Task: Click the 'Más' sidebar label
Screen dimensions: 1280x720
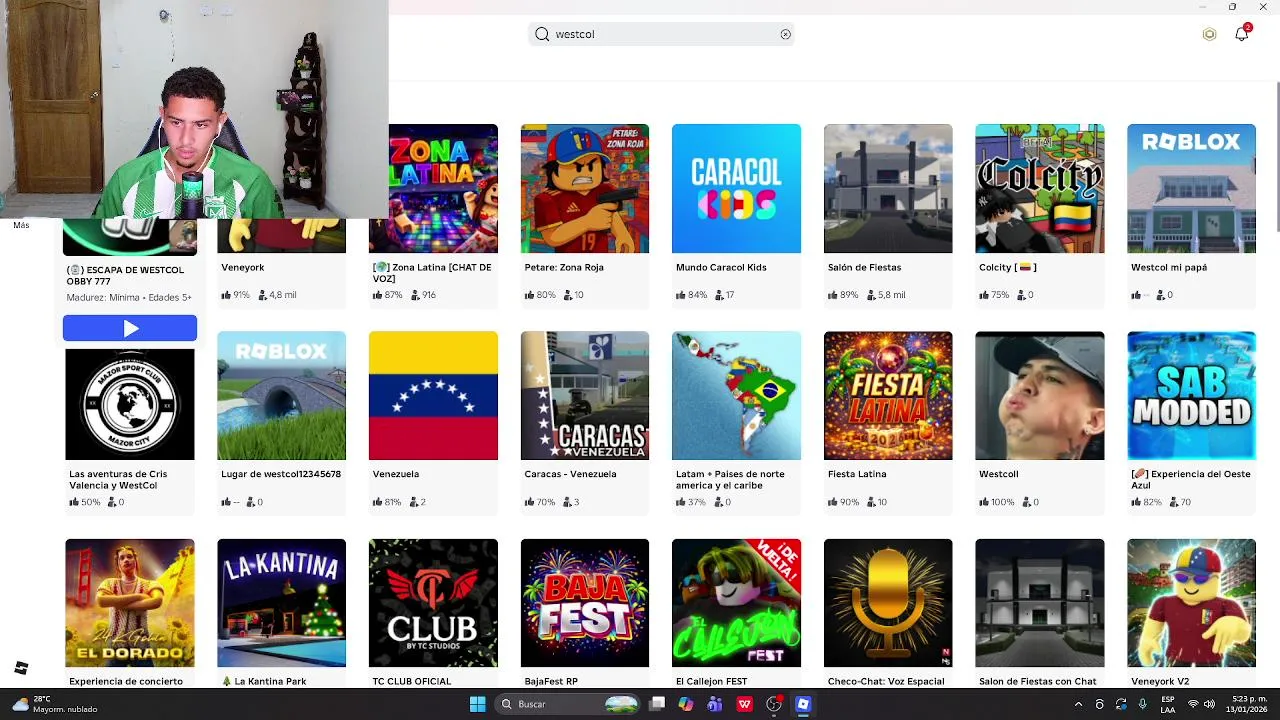Action: tap(21, 225)
